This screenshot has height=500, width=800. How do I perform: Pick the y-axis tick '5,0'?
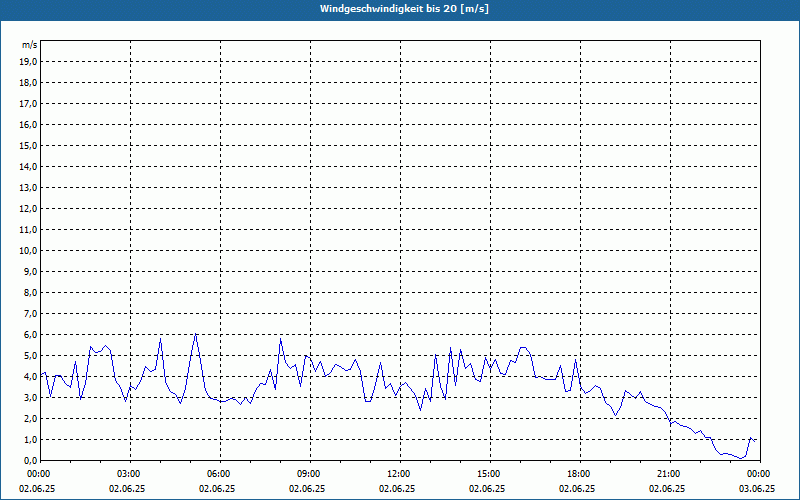[x=31, y=356]
